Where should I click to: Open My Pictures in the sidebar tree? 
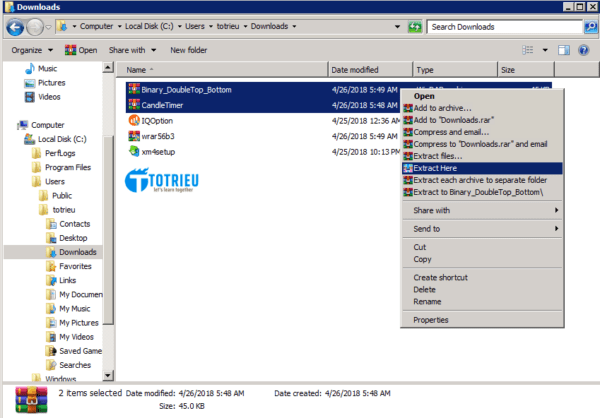[x=72, y=323]
